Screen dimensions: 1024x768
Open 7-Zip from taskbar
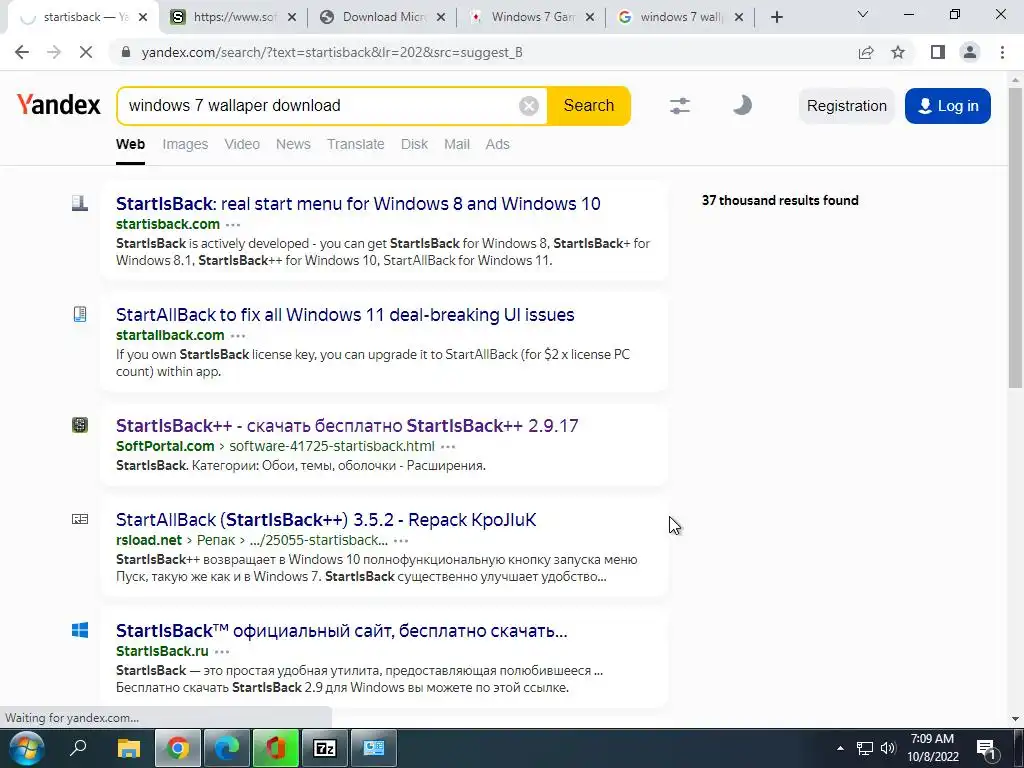coord(325,748)
